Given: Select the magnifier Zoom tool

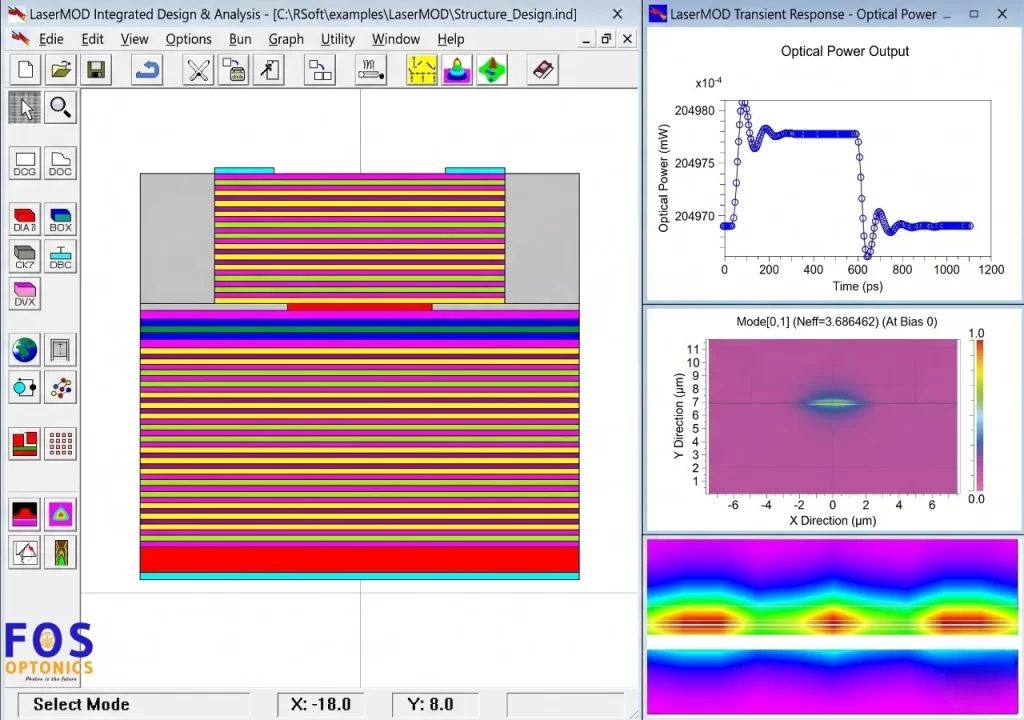Looking at the screenshot, I should pos(60,108).
